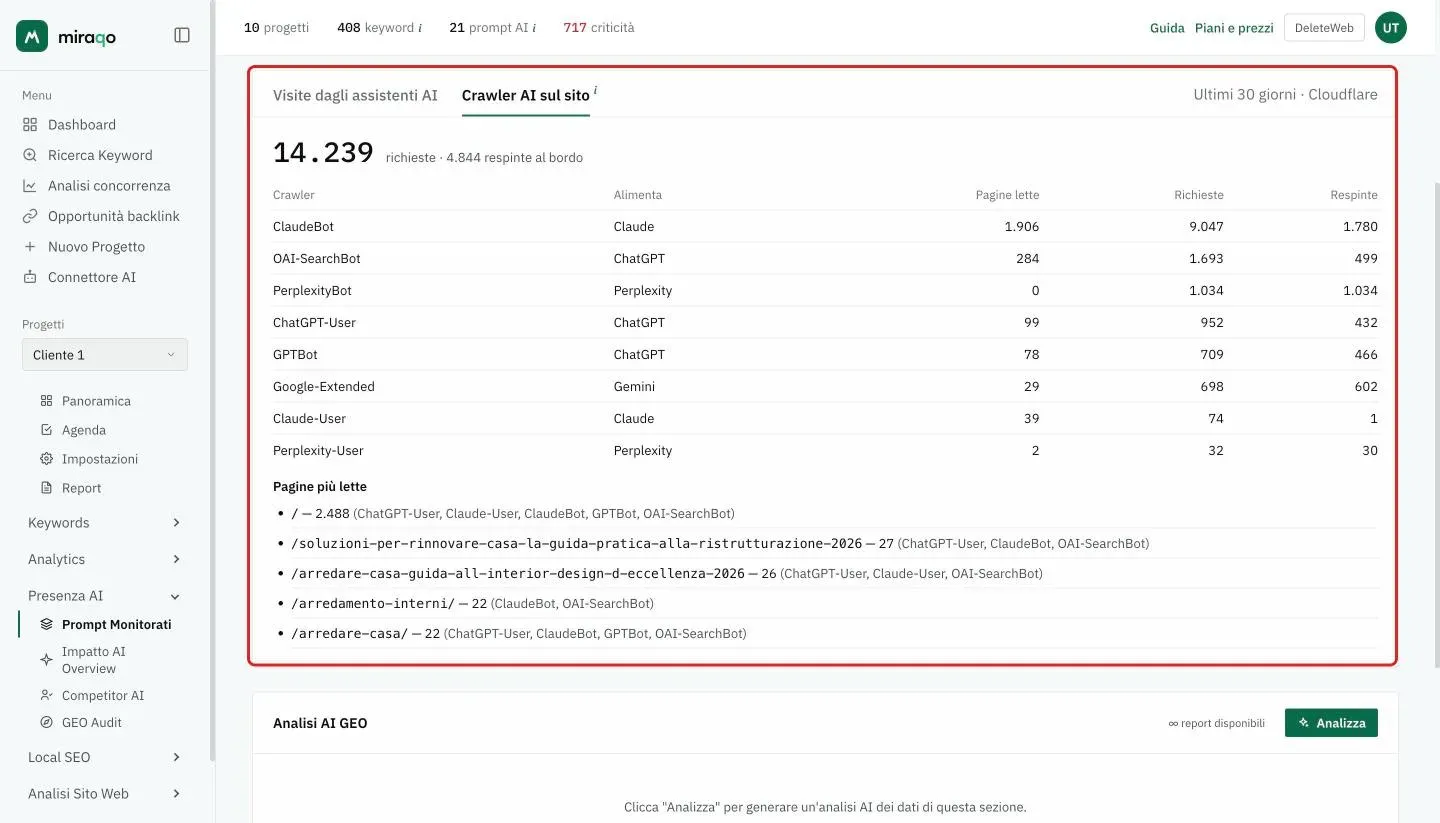Click the Analizza button
The height and width of the screenshot is (823, 1440).
point(1331,723)
